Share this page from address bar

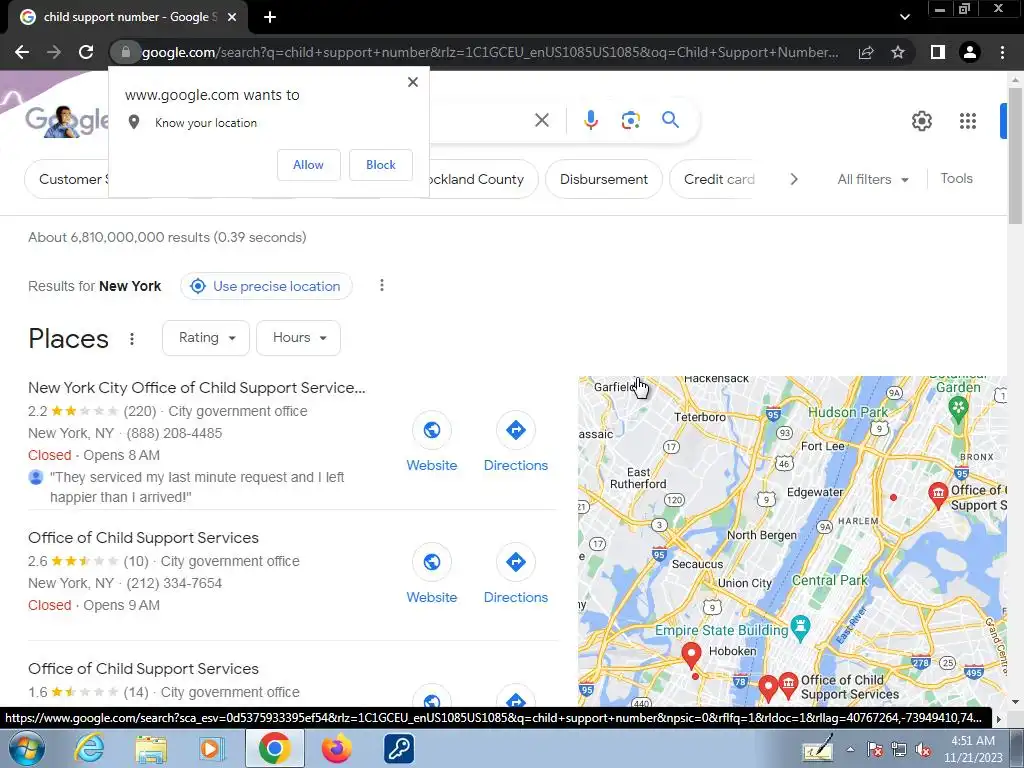click(x=866, y=52)
